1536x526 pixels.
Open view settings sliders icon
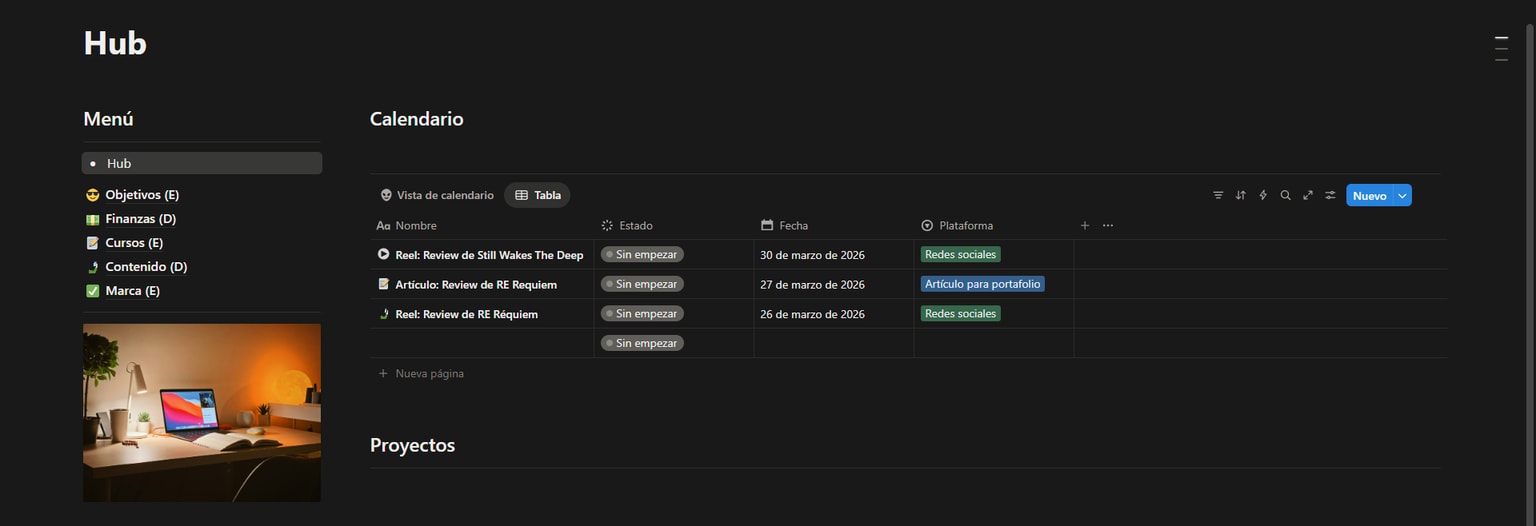click(1330, 195)
